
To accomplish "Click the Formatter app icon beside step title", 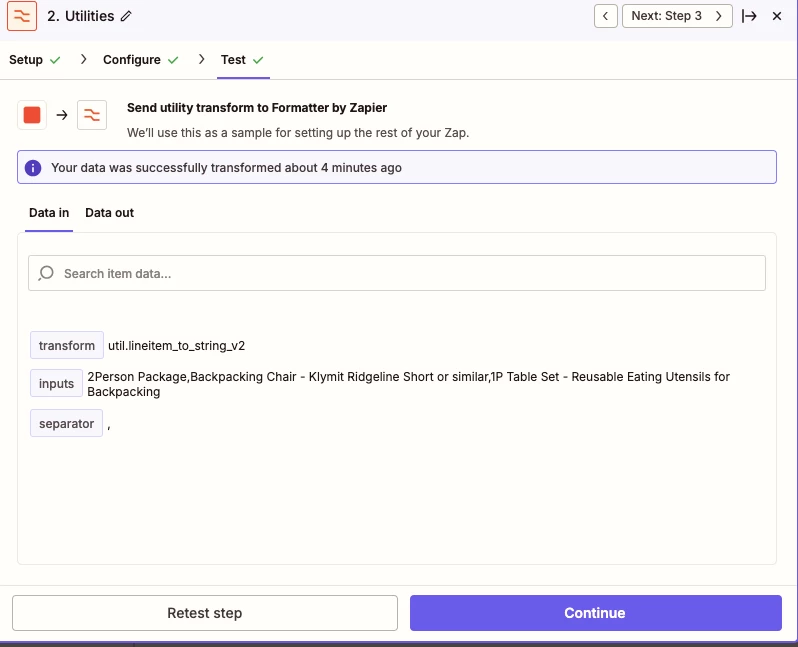I will point(22,16).
